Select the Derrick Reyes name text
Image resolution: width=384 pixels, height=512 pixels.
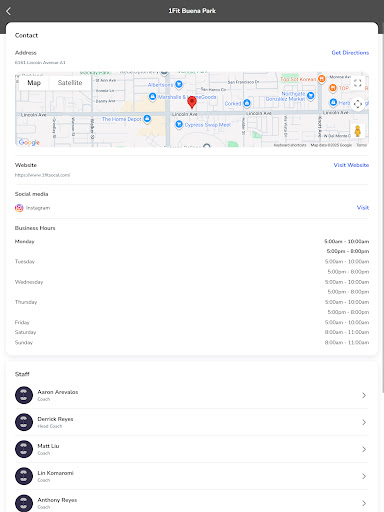point(55,419)
